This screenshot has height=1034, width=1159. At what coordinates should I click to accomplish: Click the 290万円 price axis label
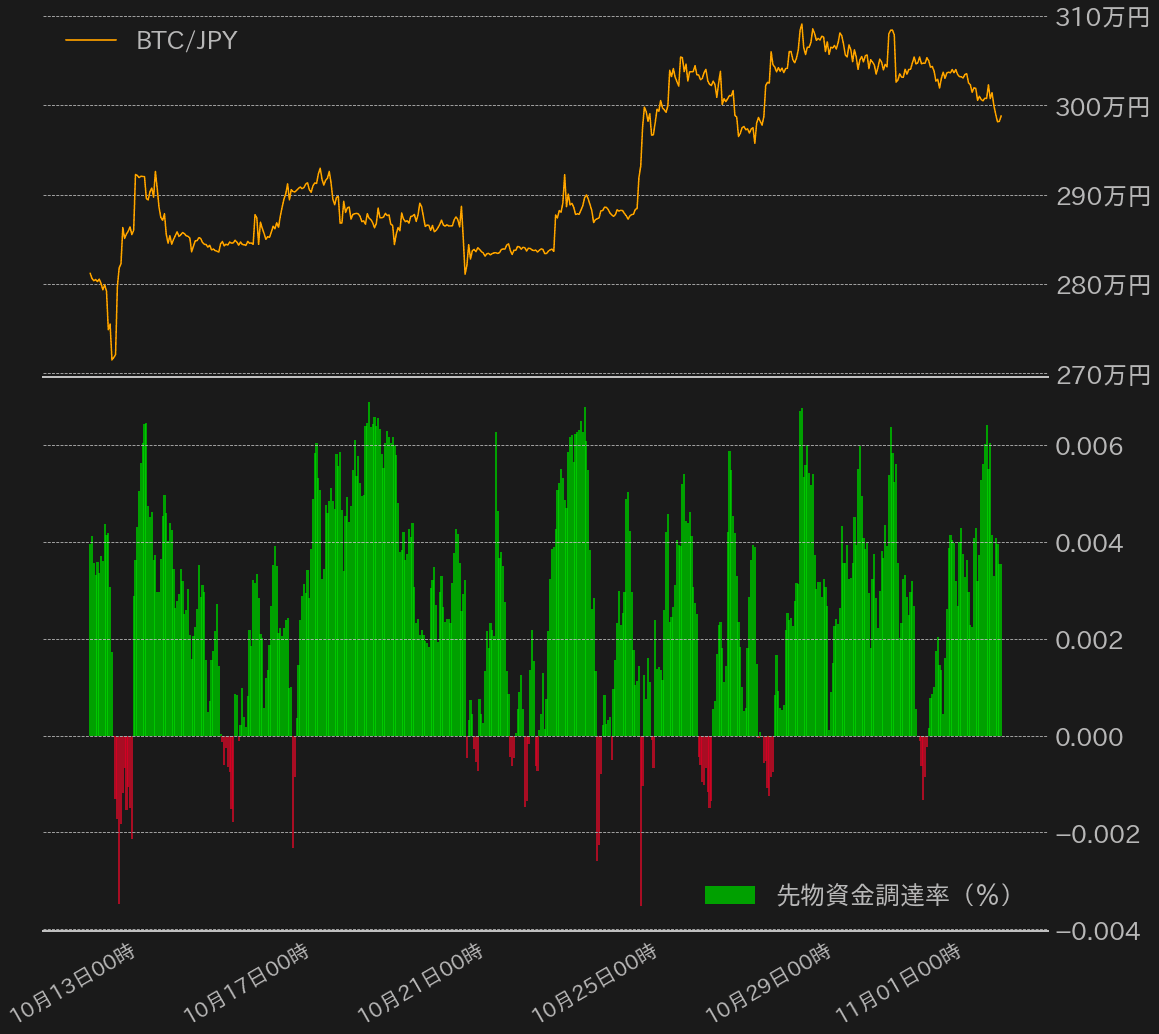(1103, 196)
